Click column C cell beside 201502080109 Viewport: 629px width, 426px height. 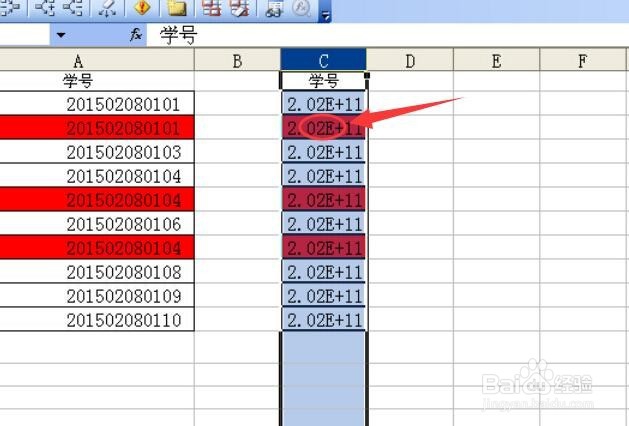tap(323, 296)
